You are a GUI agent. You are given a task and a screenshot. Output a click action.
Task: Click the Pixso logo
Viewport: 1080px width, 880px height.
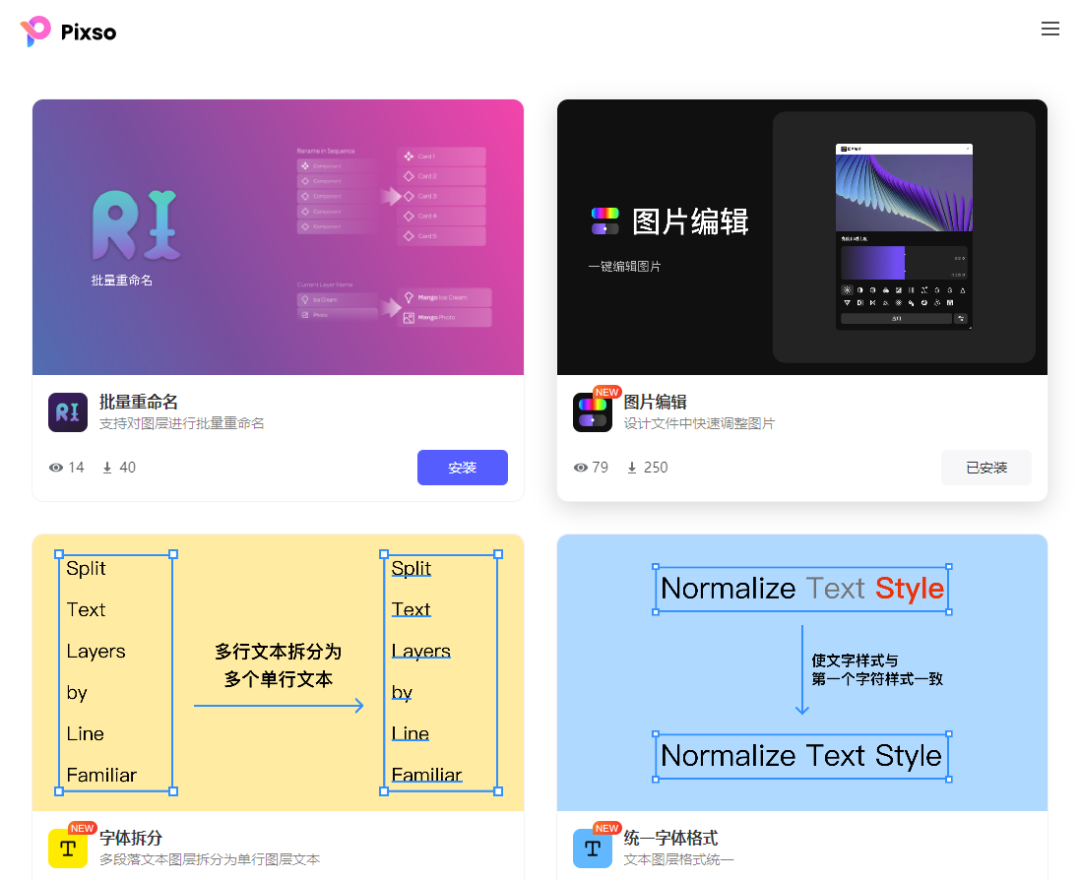68,32
